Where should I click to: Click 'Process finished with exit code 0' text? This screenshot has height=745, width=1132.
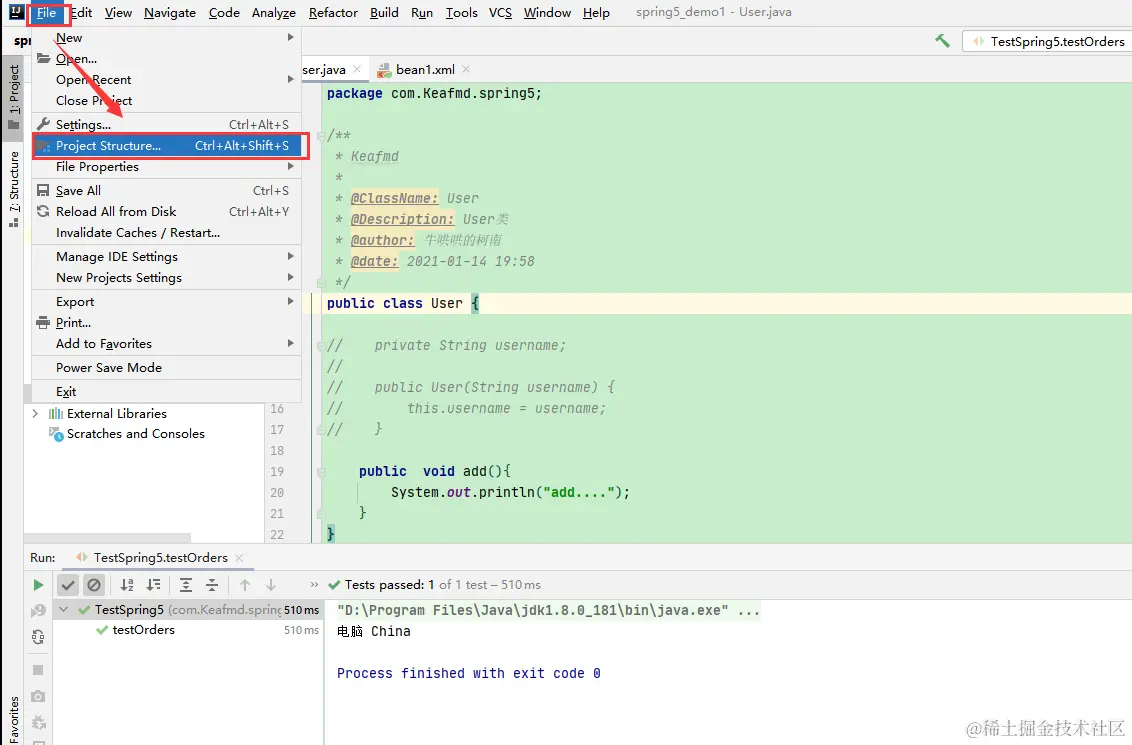coord(469,674)
